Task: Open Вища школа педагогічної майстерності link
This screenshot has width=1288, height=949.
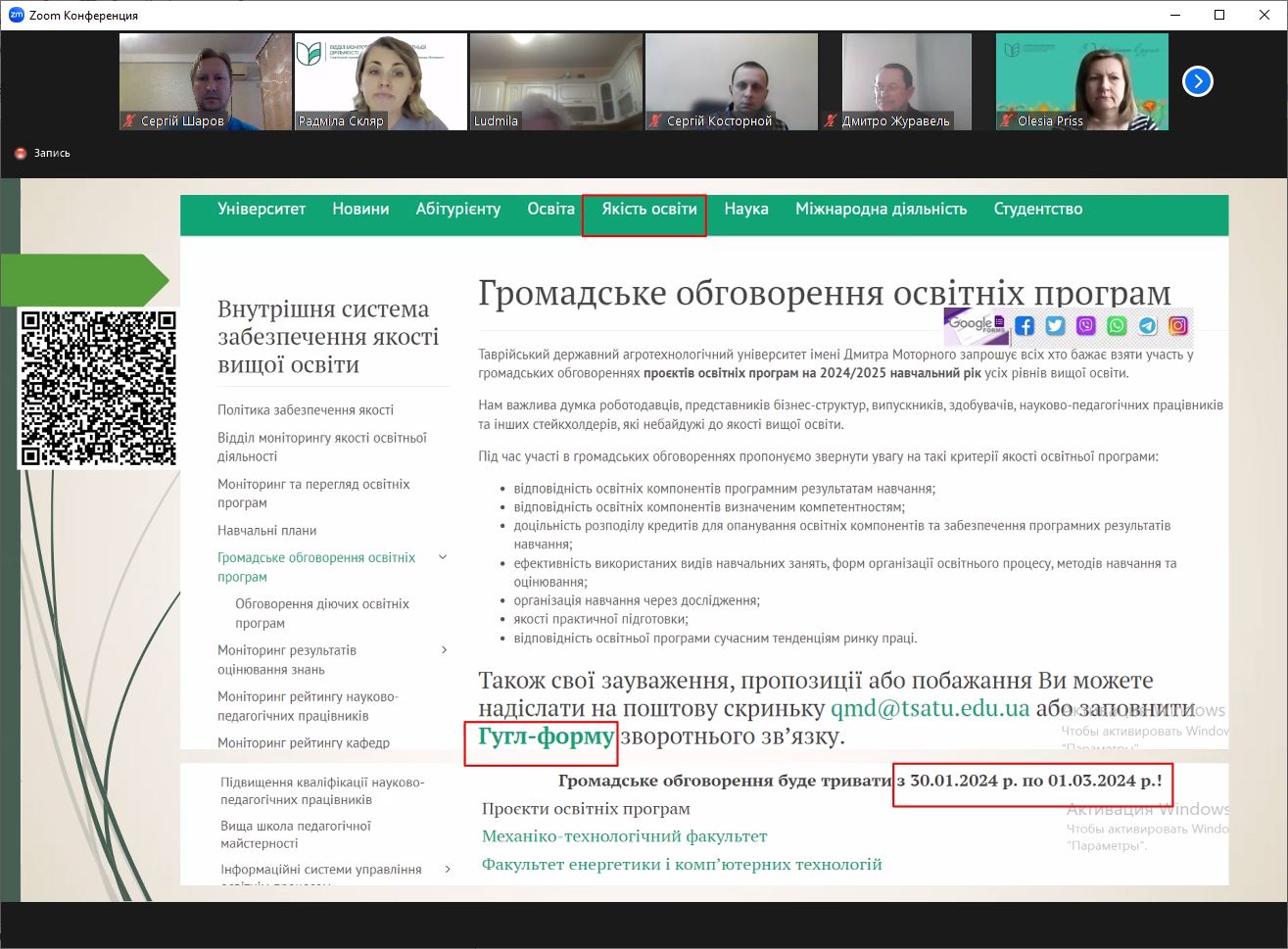Action: (x=296, y=834)
